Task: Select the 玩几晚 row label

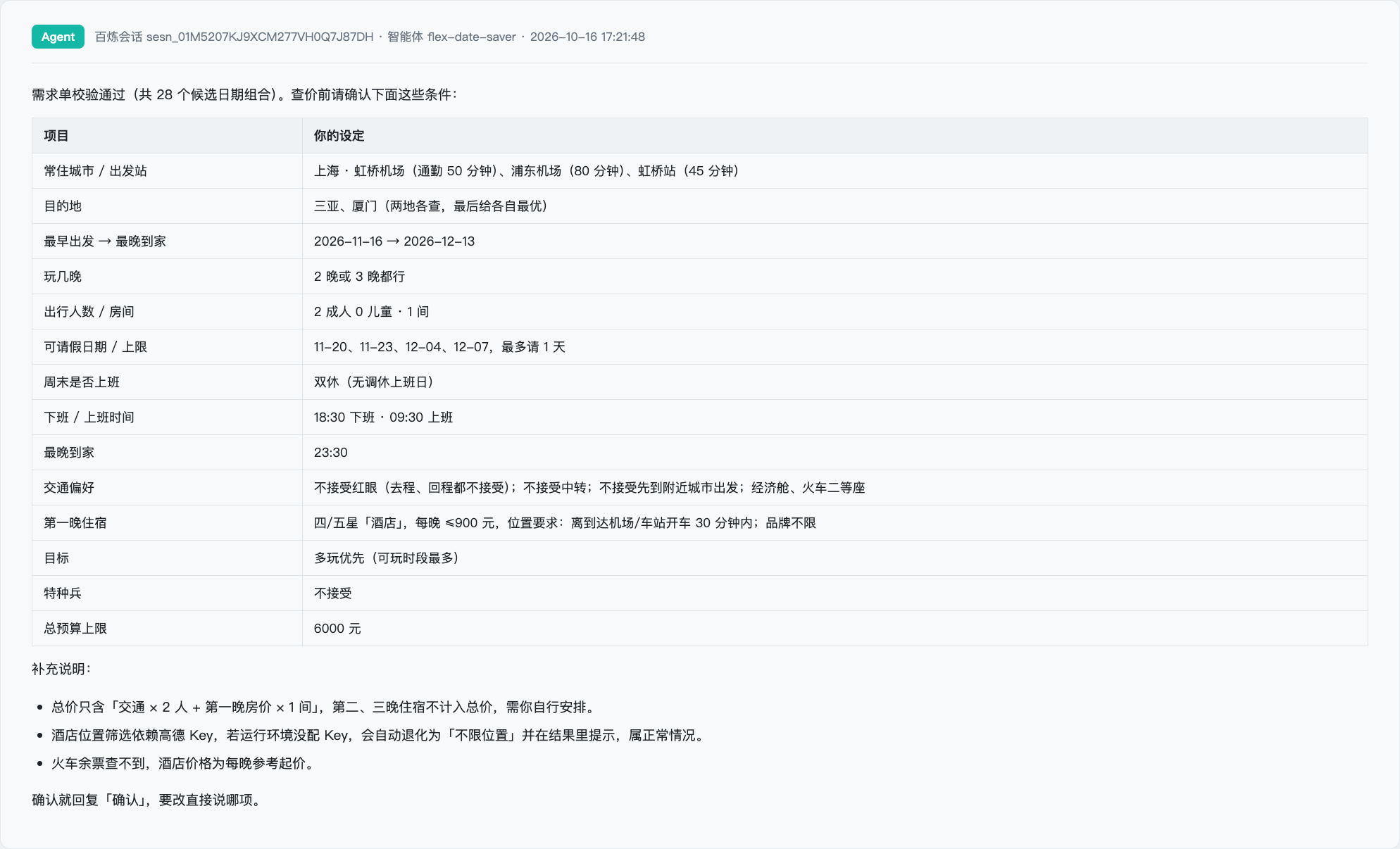Action: [63, 277]
